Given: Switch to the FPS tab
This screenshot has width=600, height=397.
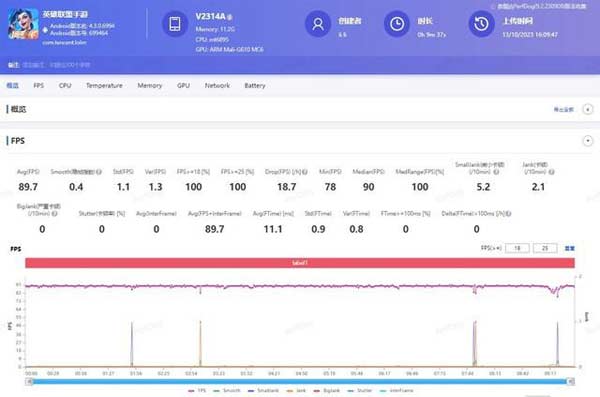Looking at the screenshot, I should [x=39, y=85].
